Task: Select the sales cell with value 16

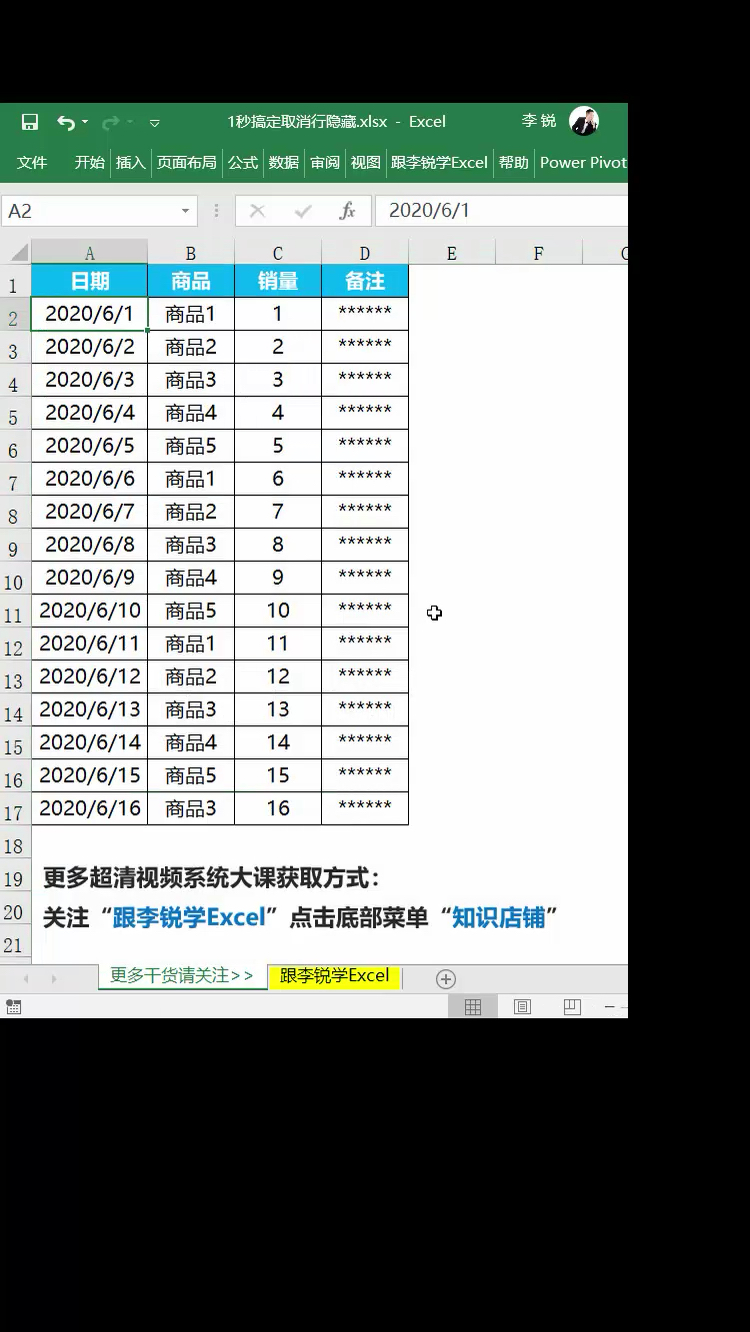Action: coord(278,808)
